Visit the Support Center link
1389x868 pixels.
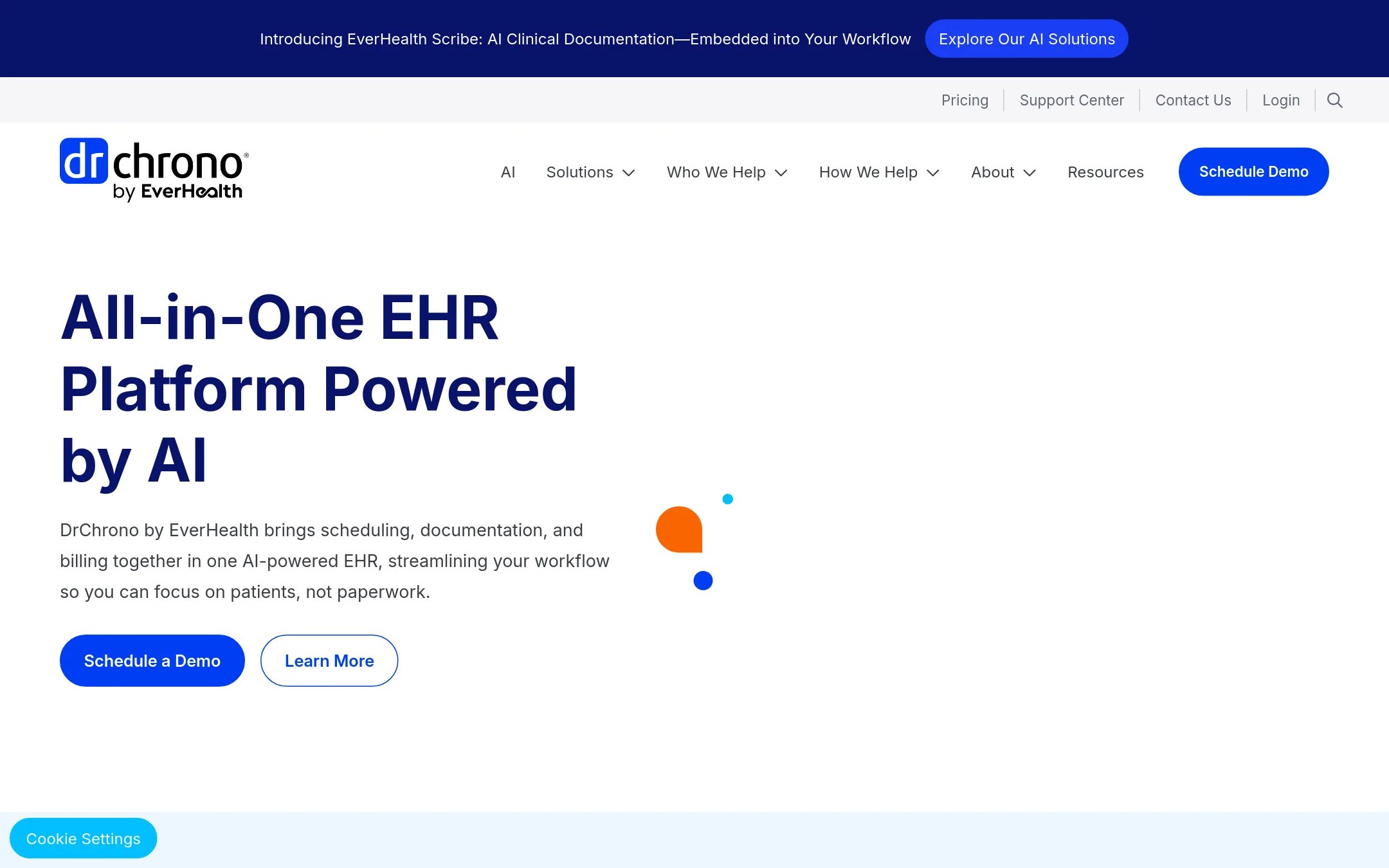click(1071, 100)
